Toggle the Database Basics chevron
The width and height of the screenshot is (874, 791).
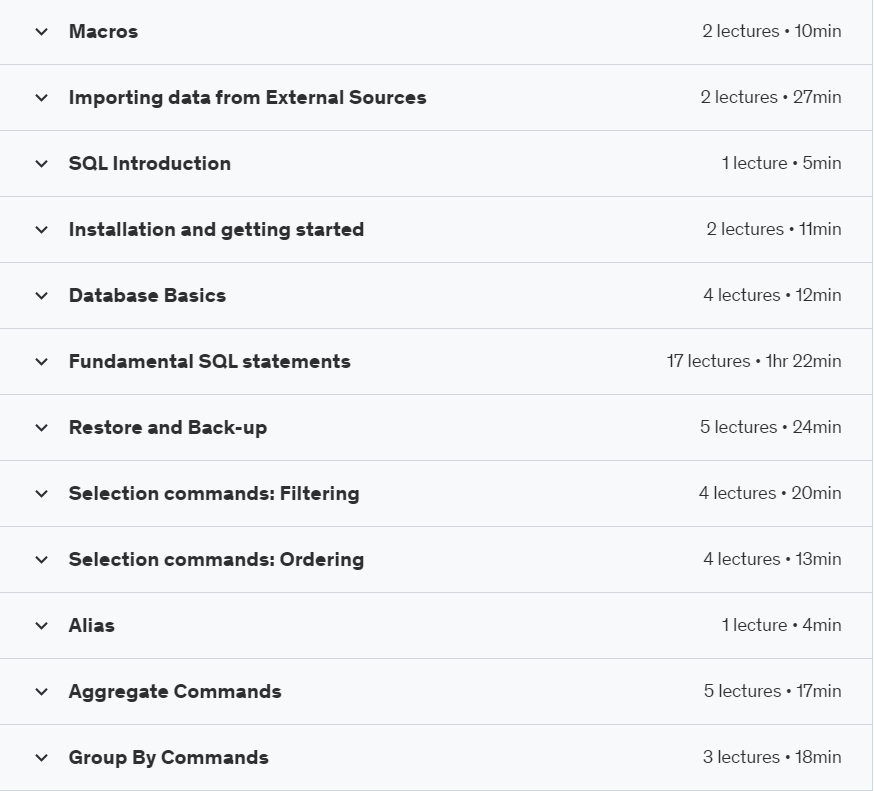pos(41,296)
